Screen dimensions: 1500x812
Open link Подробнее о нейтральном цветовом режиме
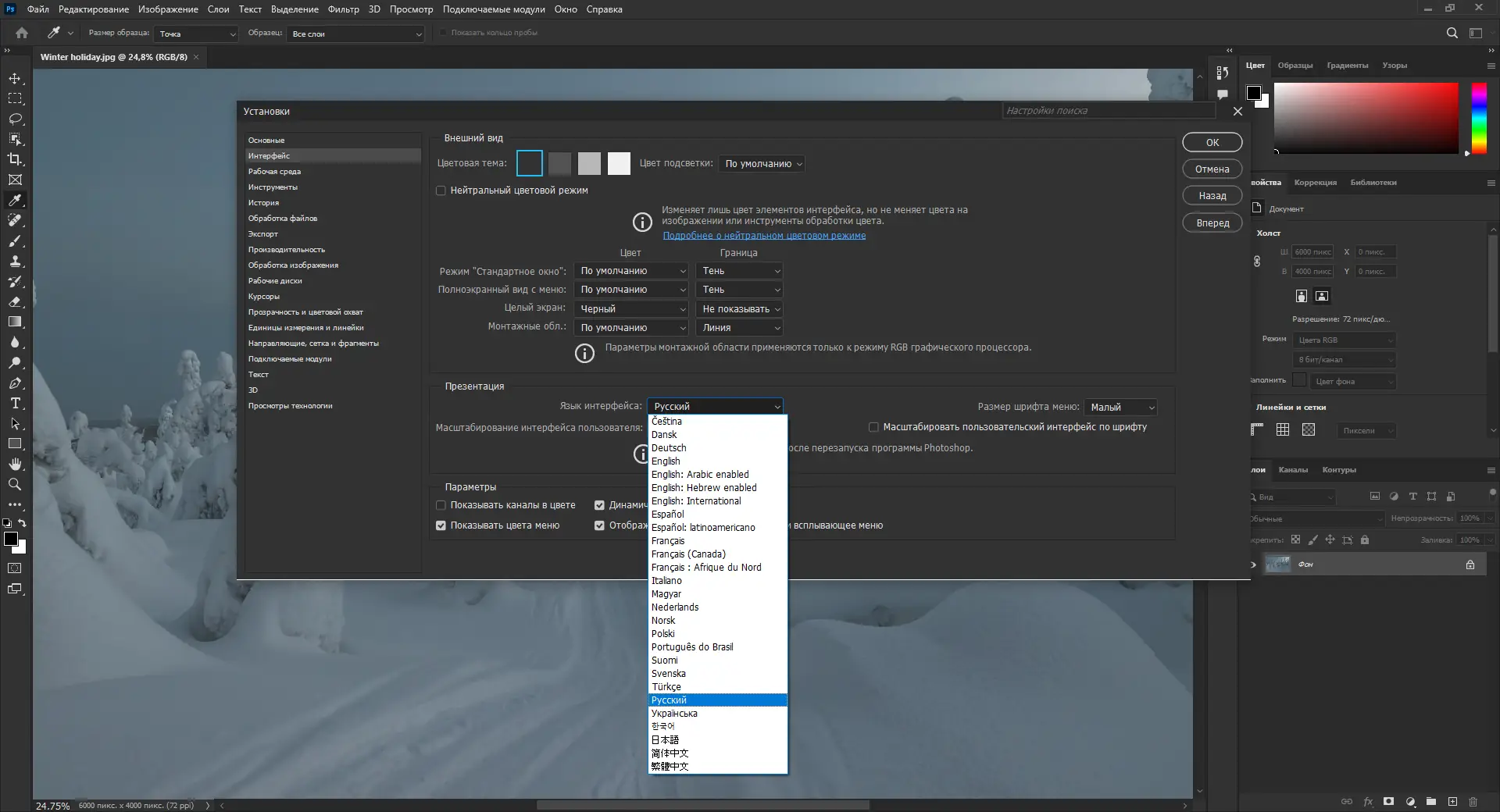(764, 236)
